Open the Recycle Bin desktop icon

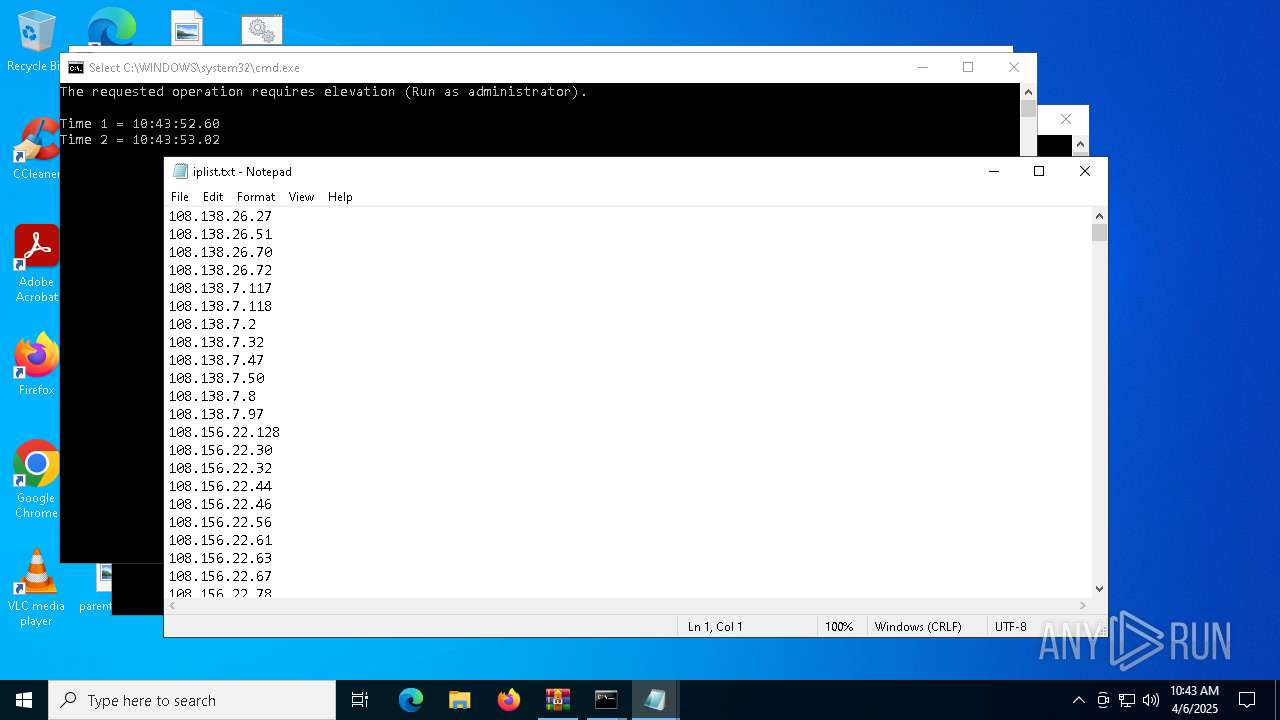point(36,42)
